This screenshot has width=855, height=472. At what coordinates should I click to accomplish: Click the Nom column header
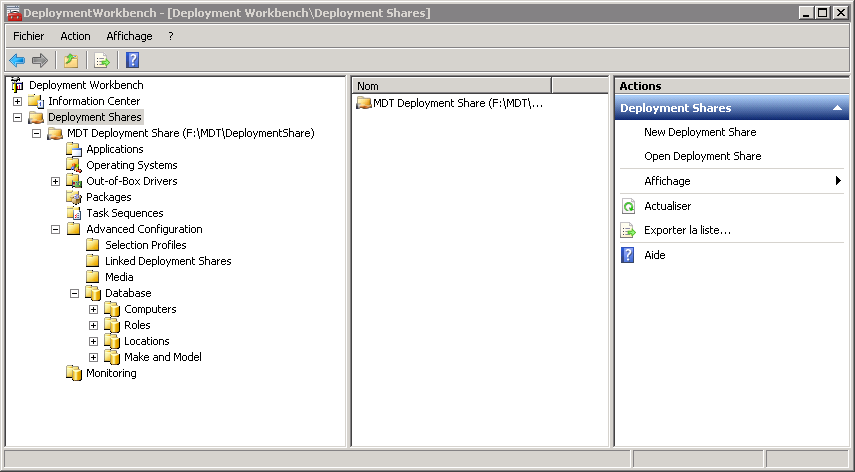pos(451,86)
